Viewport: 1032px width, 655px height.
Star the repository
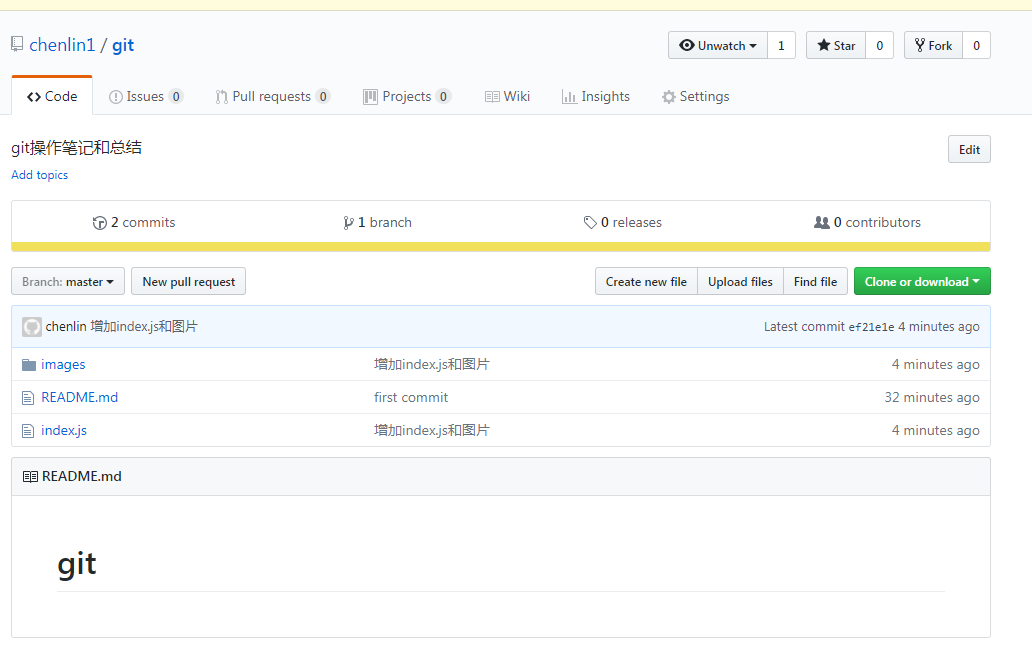[836, 45]
